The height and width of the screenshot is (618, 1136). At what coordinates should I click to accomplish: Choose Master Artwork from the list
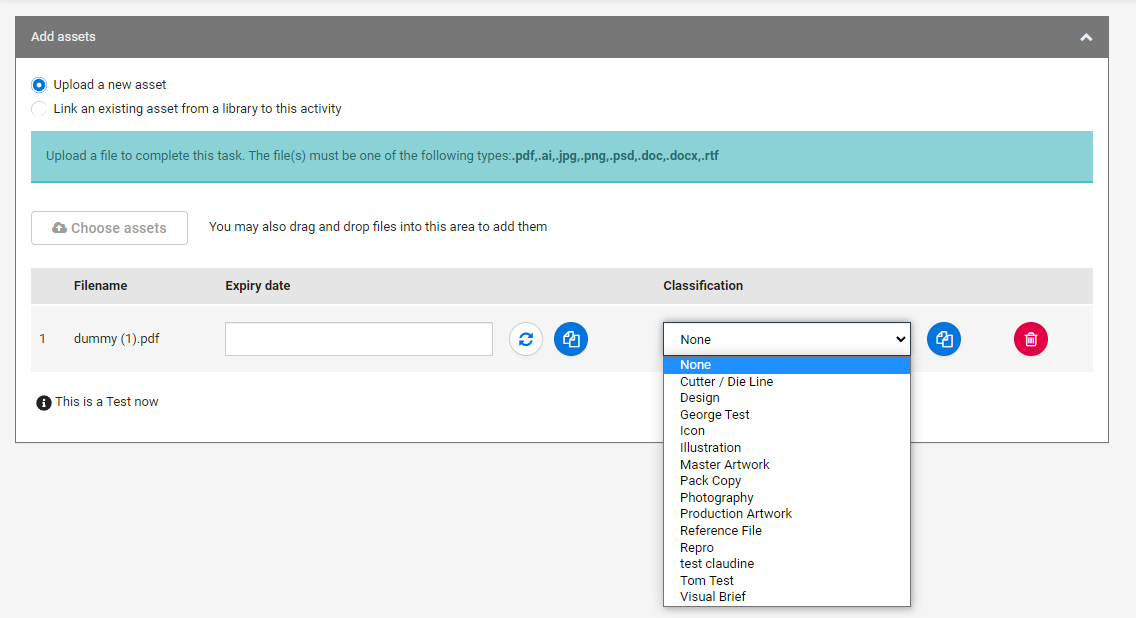pyautogui.click(x=724, y=465)
